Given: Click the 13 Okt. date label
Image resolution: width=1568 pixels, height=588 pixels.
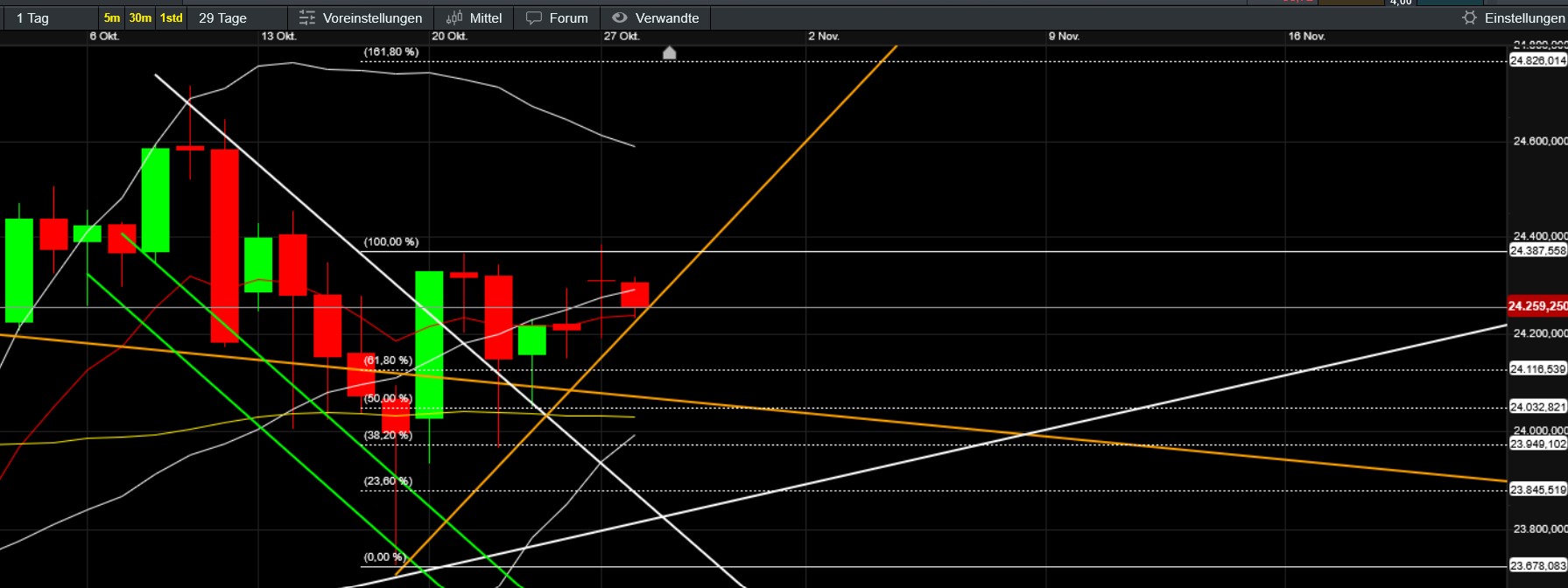Looking at the screenshot, I should click(x=278, y=37).
